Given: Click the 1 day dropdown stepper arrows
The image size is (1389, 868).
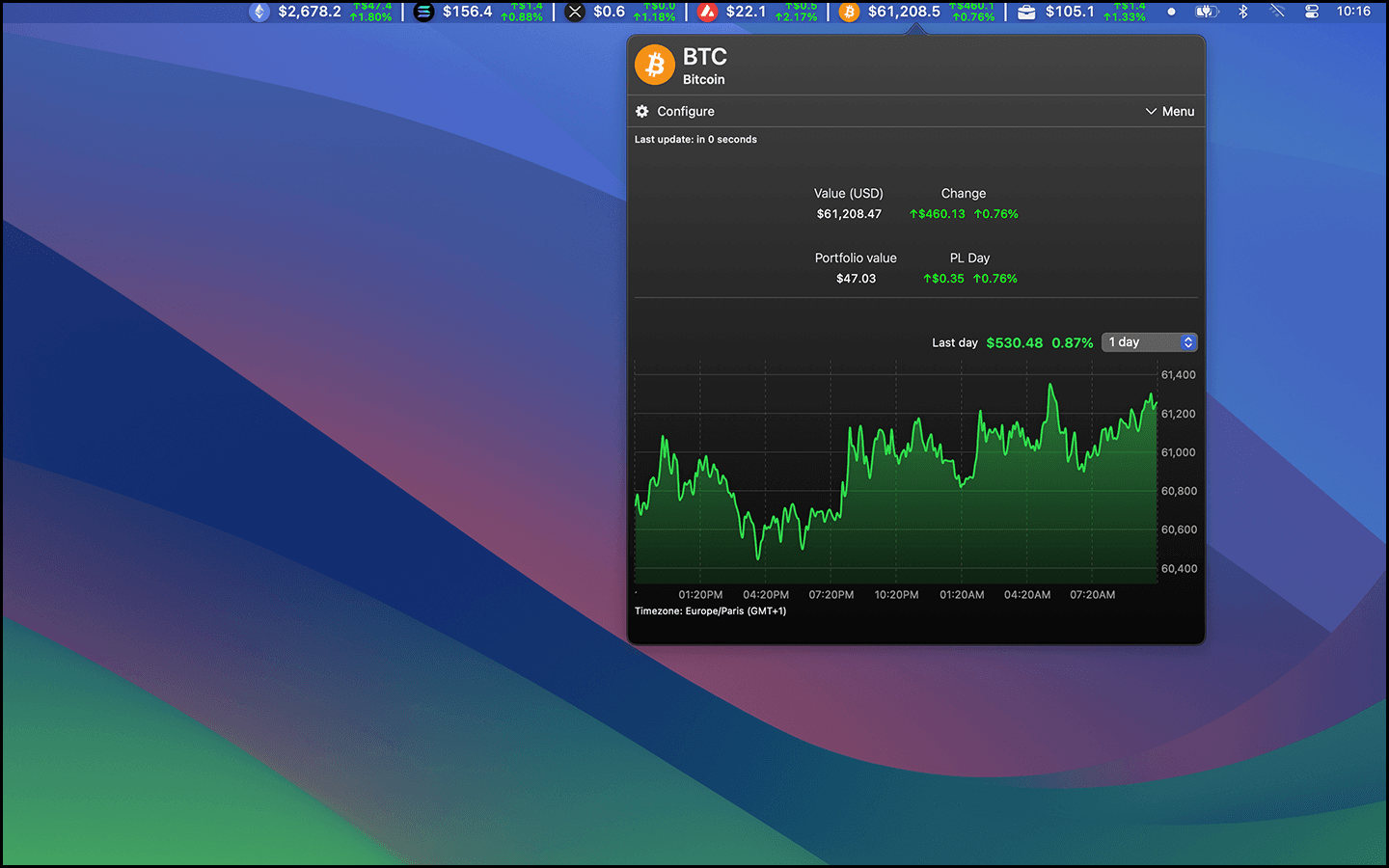Looking at the screenshot, I should [x=1188, y=342].
